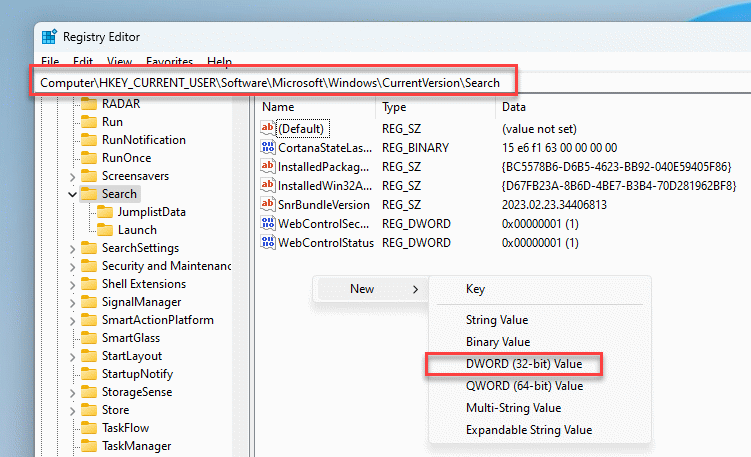
Task: Select the SmartActionPlatform key
Action: click(158, 320)
